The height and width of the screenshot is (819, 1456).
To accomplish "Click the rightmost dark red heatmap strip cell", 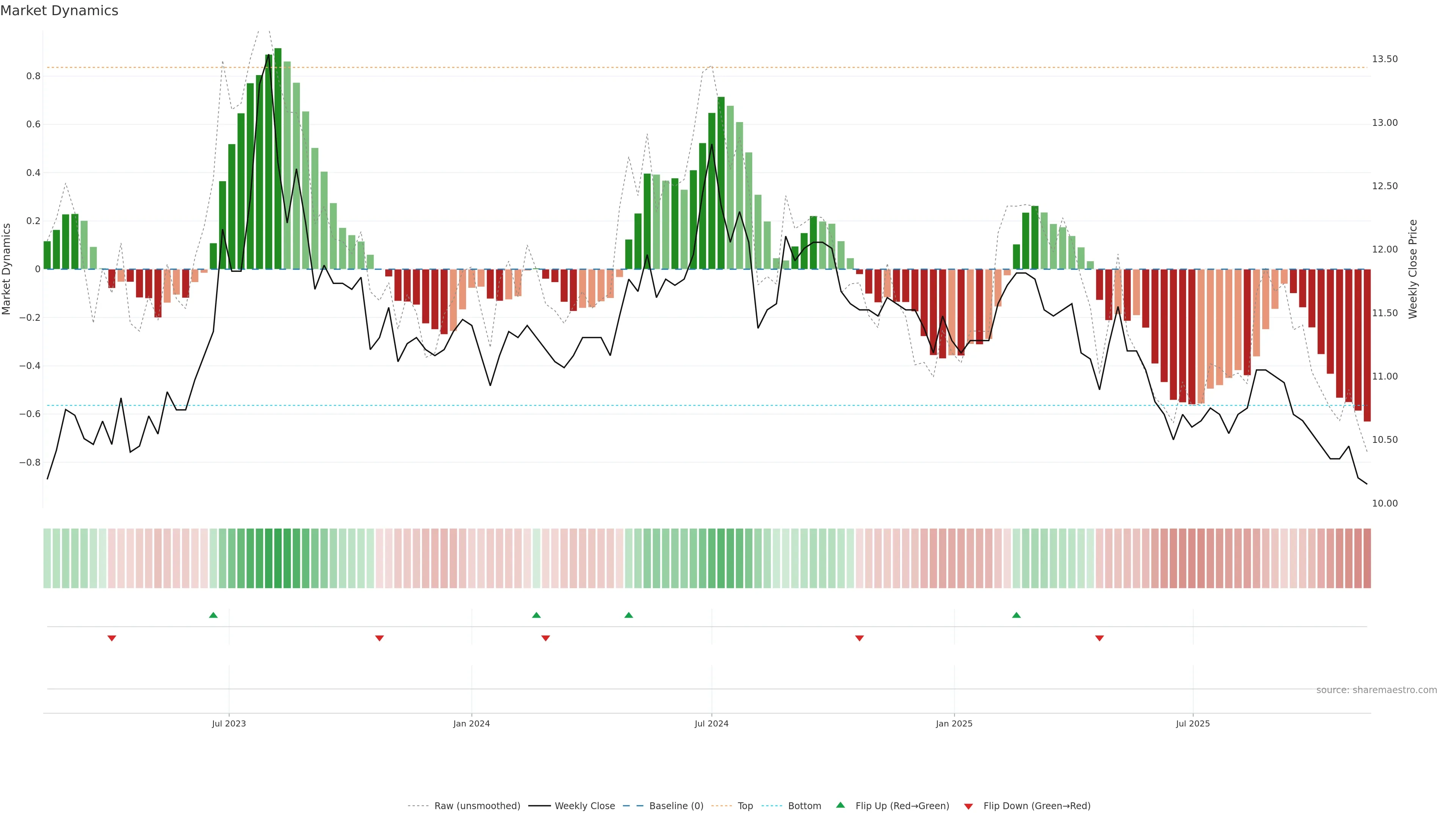I will (1367, 558).
